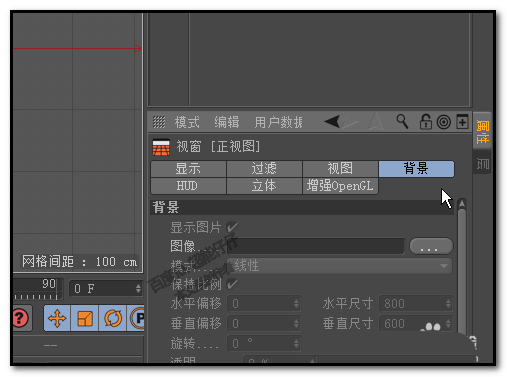Switch to the 显示 tab
The height and width of the screenshot is (377, 507).
pos(188,169)
